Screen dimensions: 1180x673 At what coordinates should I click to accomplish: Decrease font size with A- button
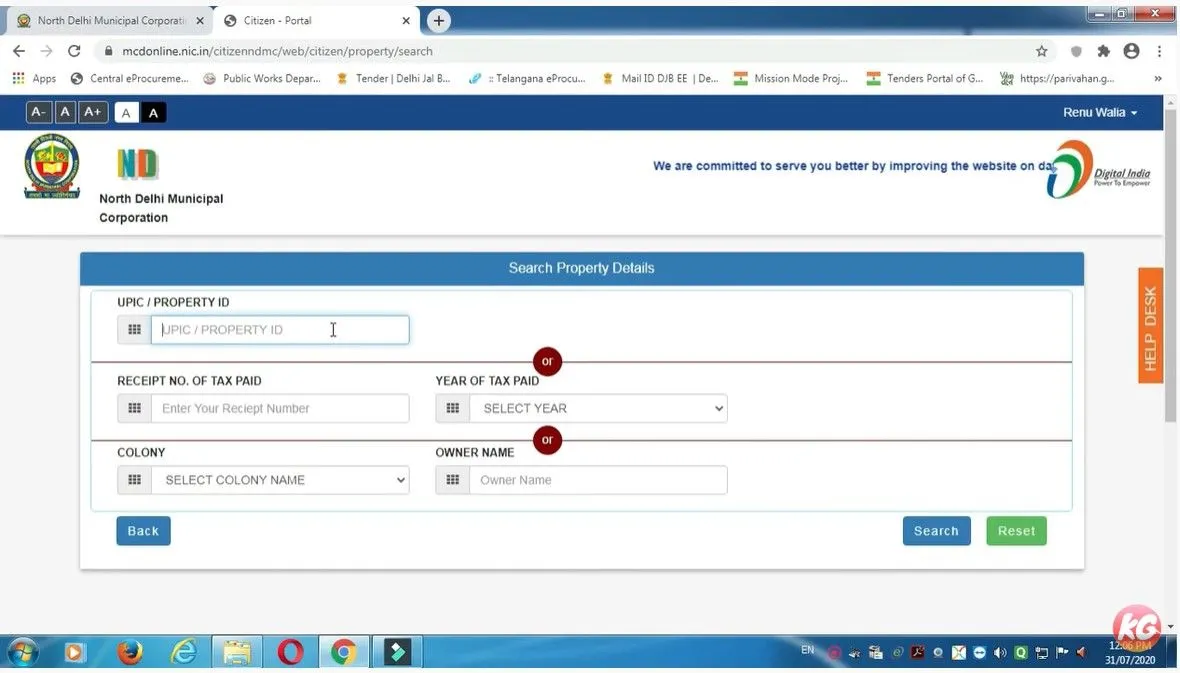38,112
